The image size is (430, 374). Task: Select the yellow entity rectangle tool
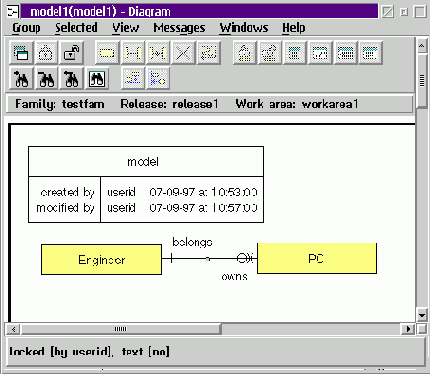107,53
